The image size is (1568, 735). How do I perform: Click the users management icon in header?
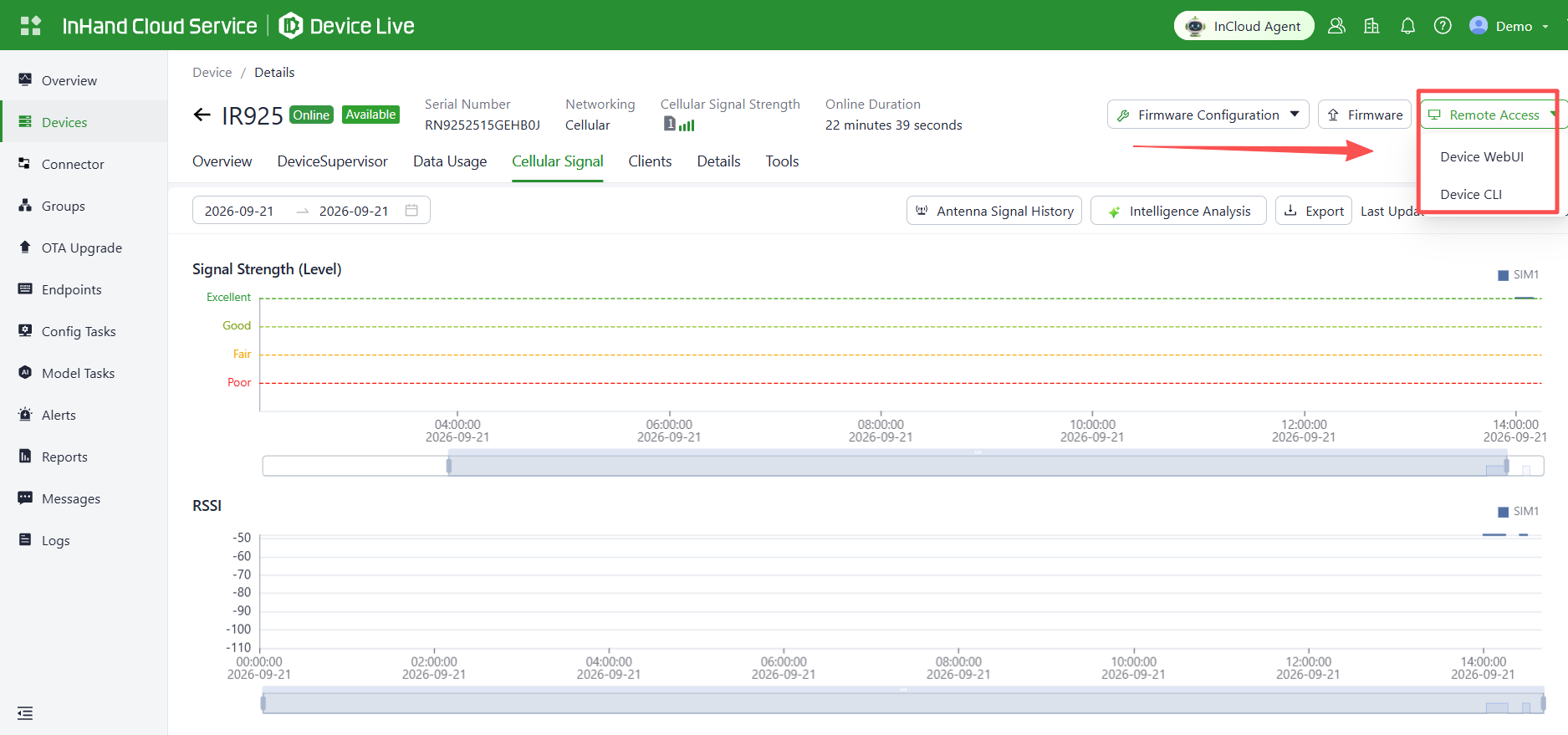click(x=1336, y=26)
